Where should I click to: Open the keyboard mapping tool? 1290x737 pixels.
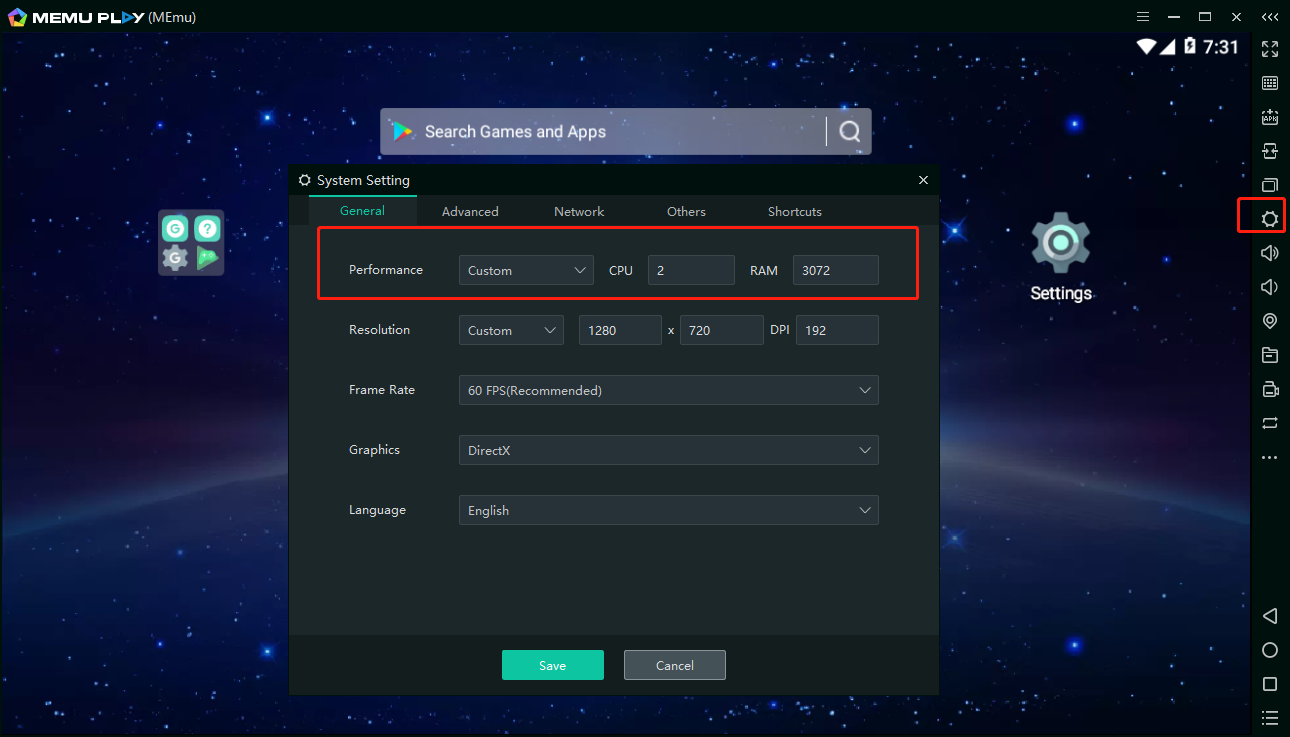(1270, 83)
